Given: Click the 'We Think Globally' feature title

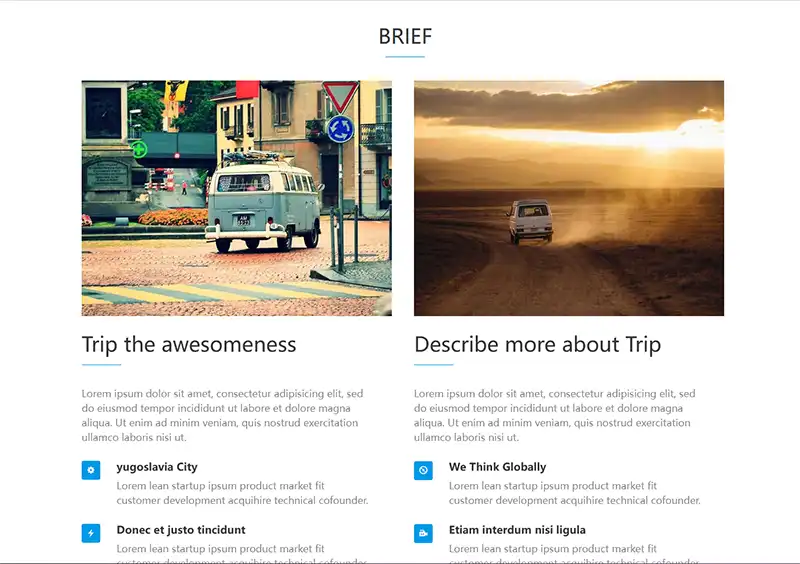Looking at the screenshot, I should click(497, 467).
